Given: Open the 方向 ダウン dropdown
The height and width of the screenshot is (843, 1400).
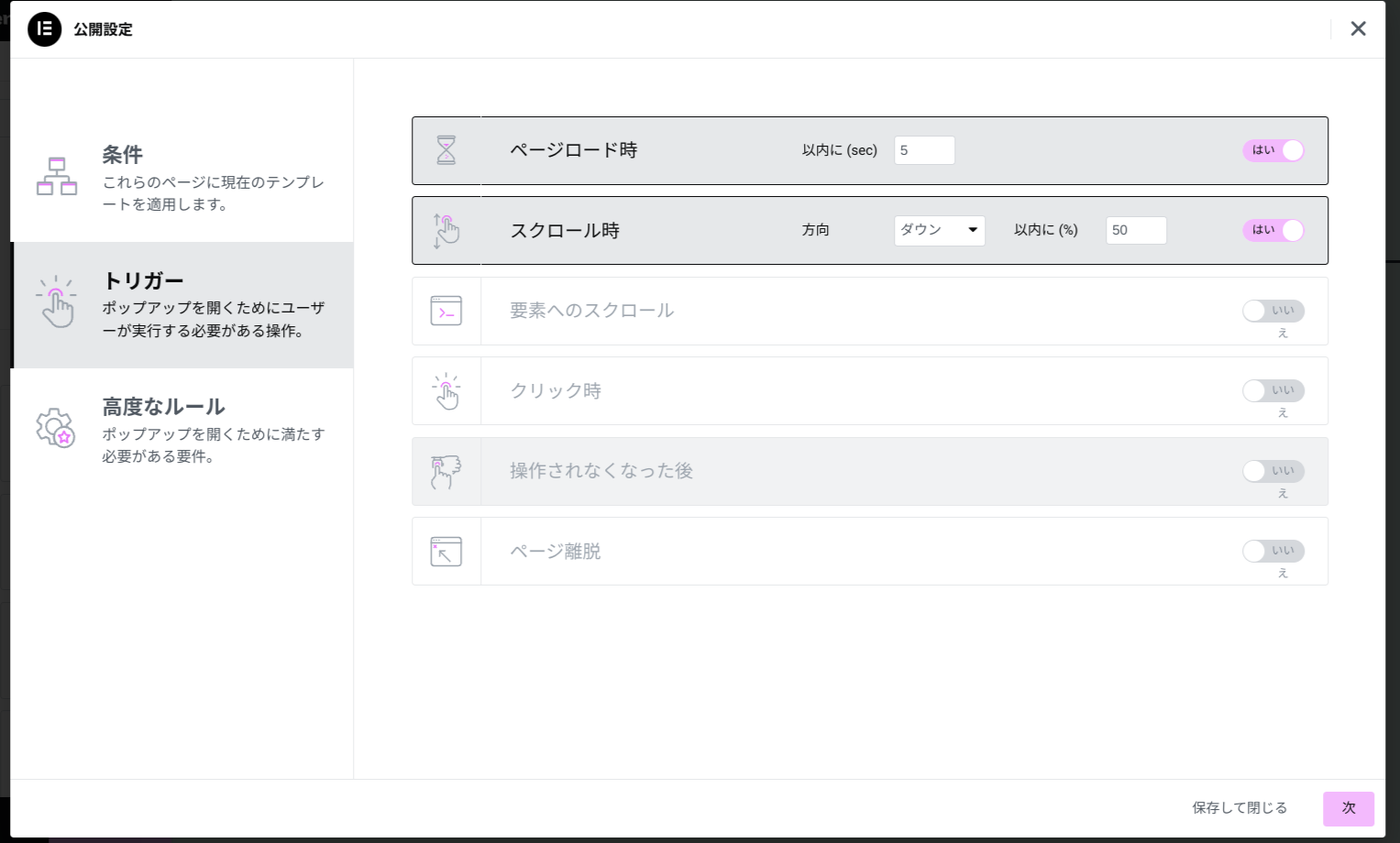Looking at the screenshot, I should (x=940, y=230).
